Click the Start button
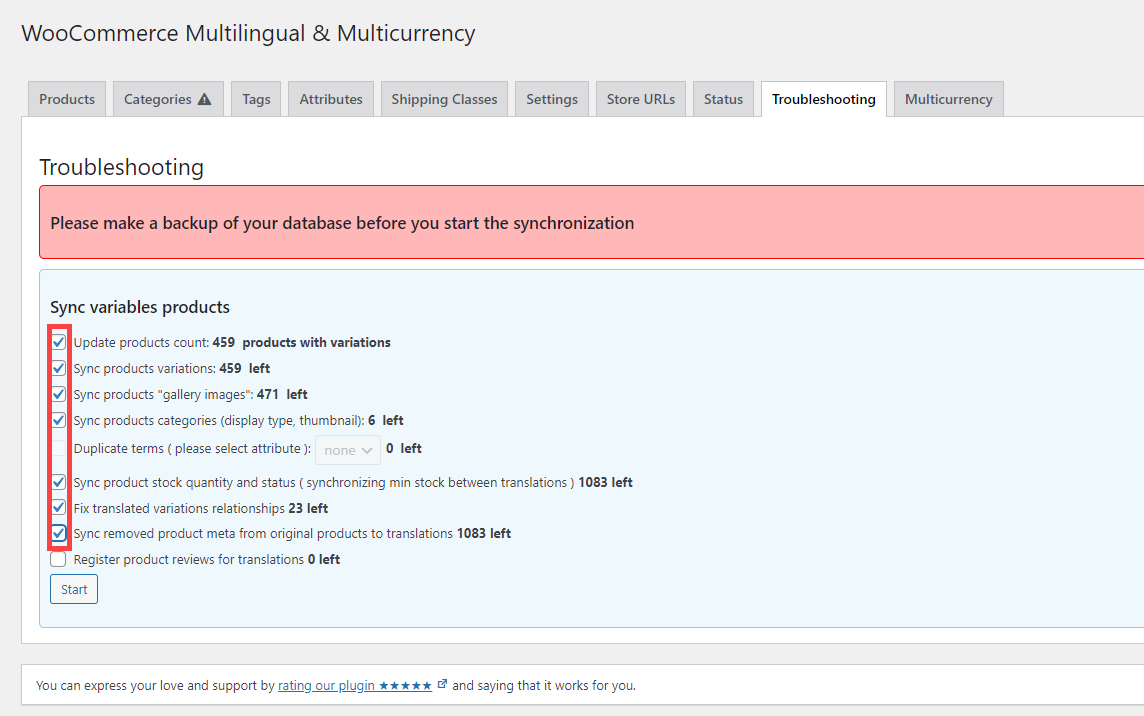This screenshot has height=716, width=1144. [x=74, y=590]
